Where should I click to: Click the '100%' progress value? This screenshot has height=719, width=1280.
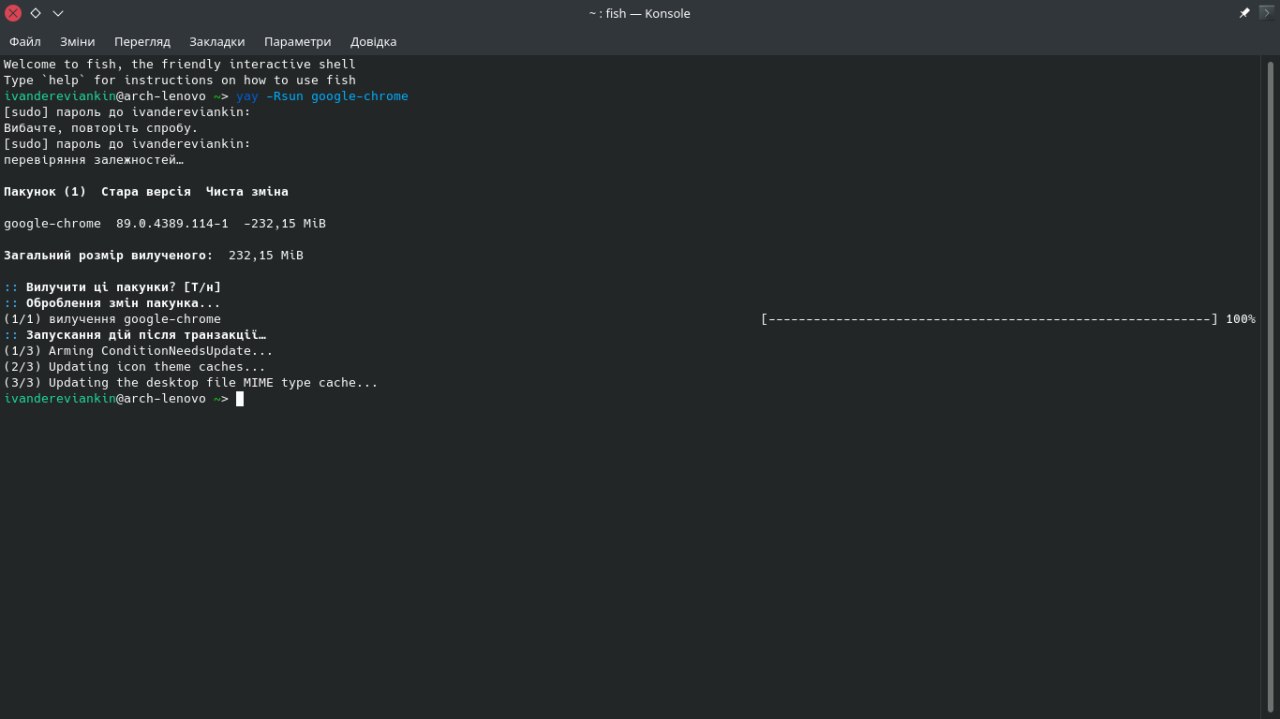[1240, 319]
